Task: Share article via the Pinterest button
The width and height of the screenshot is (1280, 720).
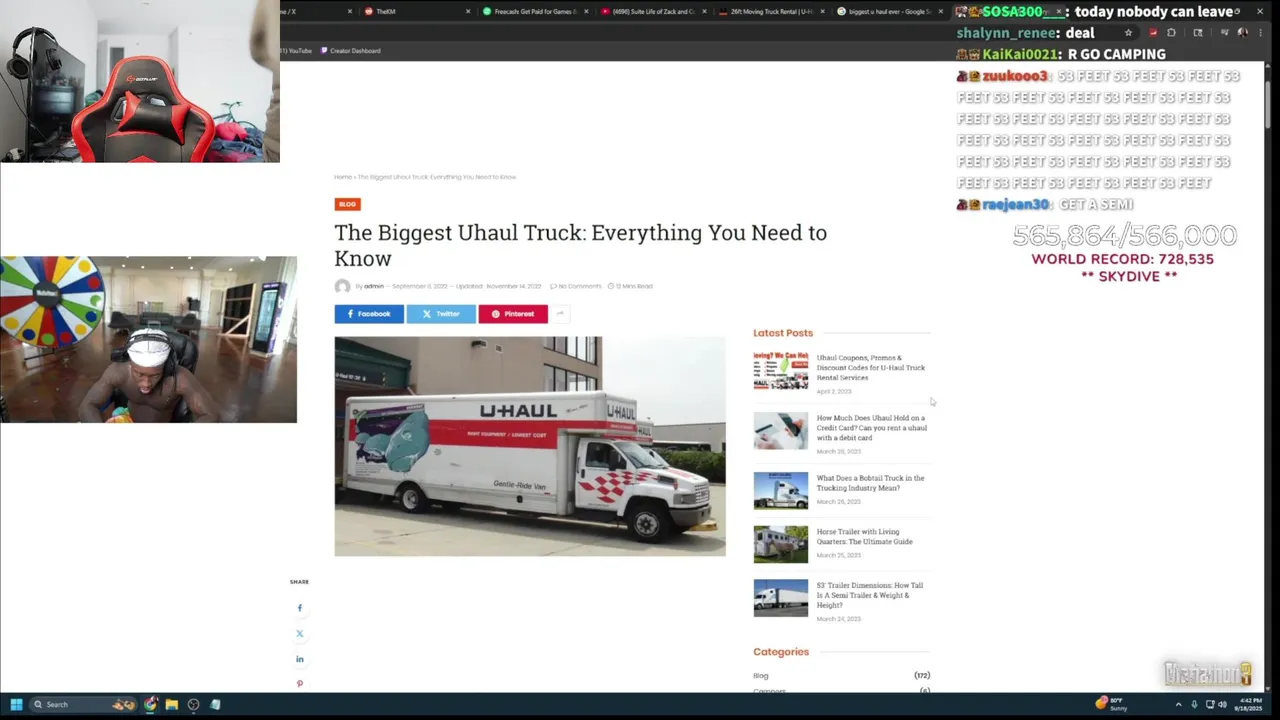Action: point(513,314)
